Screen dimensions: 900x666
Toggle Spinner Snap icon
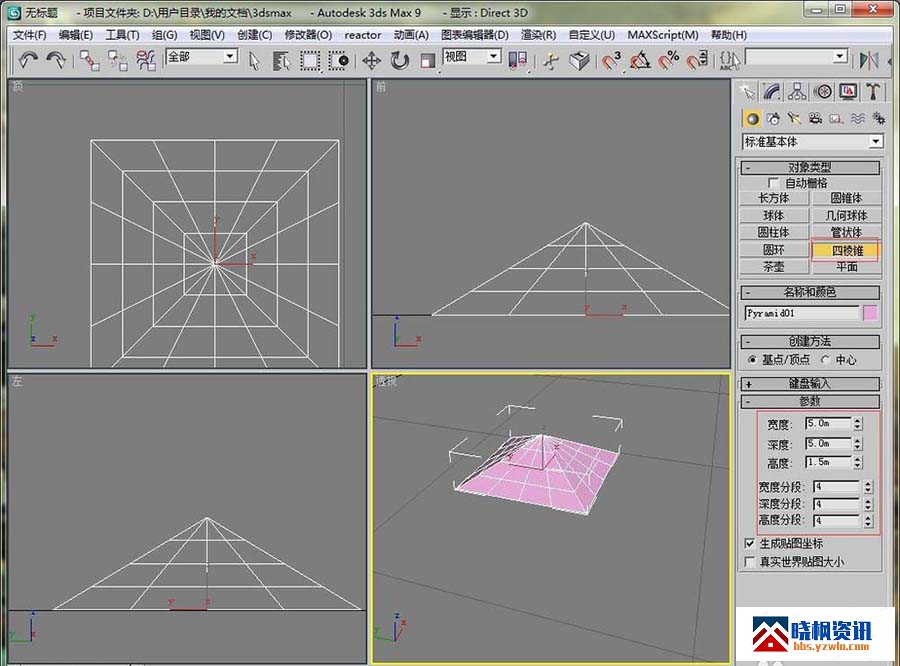[x=697, y=60]
